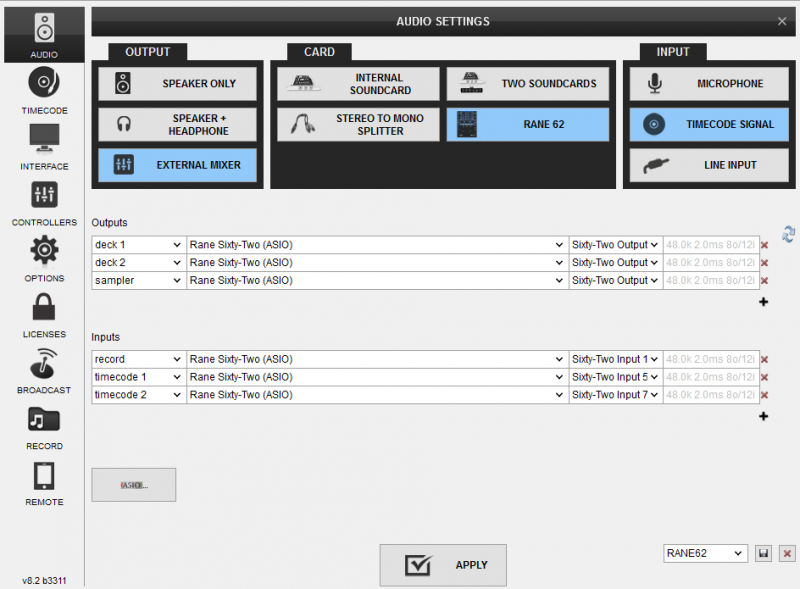800x589 pixels.
Task: Select Timecode Signal input
Action: click(709, 125)
